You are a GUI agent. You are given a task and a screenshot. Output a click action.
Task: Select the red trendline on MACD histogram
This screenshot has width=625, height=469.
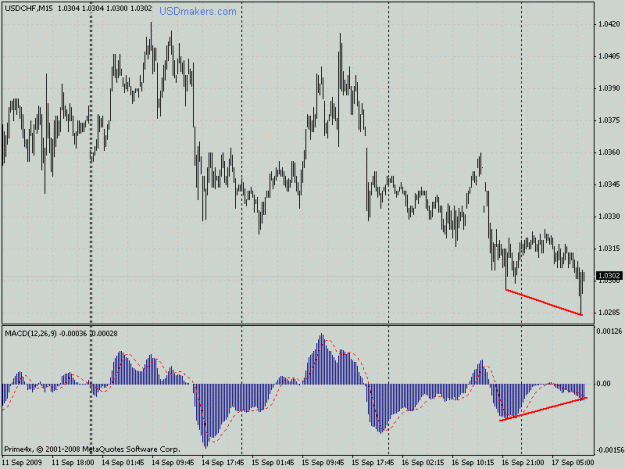[543, 409]
